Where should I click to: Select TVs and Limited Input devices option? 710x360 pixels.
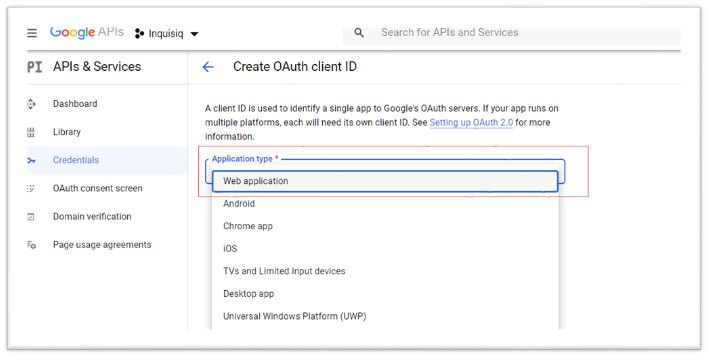click(385, 271)
